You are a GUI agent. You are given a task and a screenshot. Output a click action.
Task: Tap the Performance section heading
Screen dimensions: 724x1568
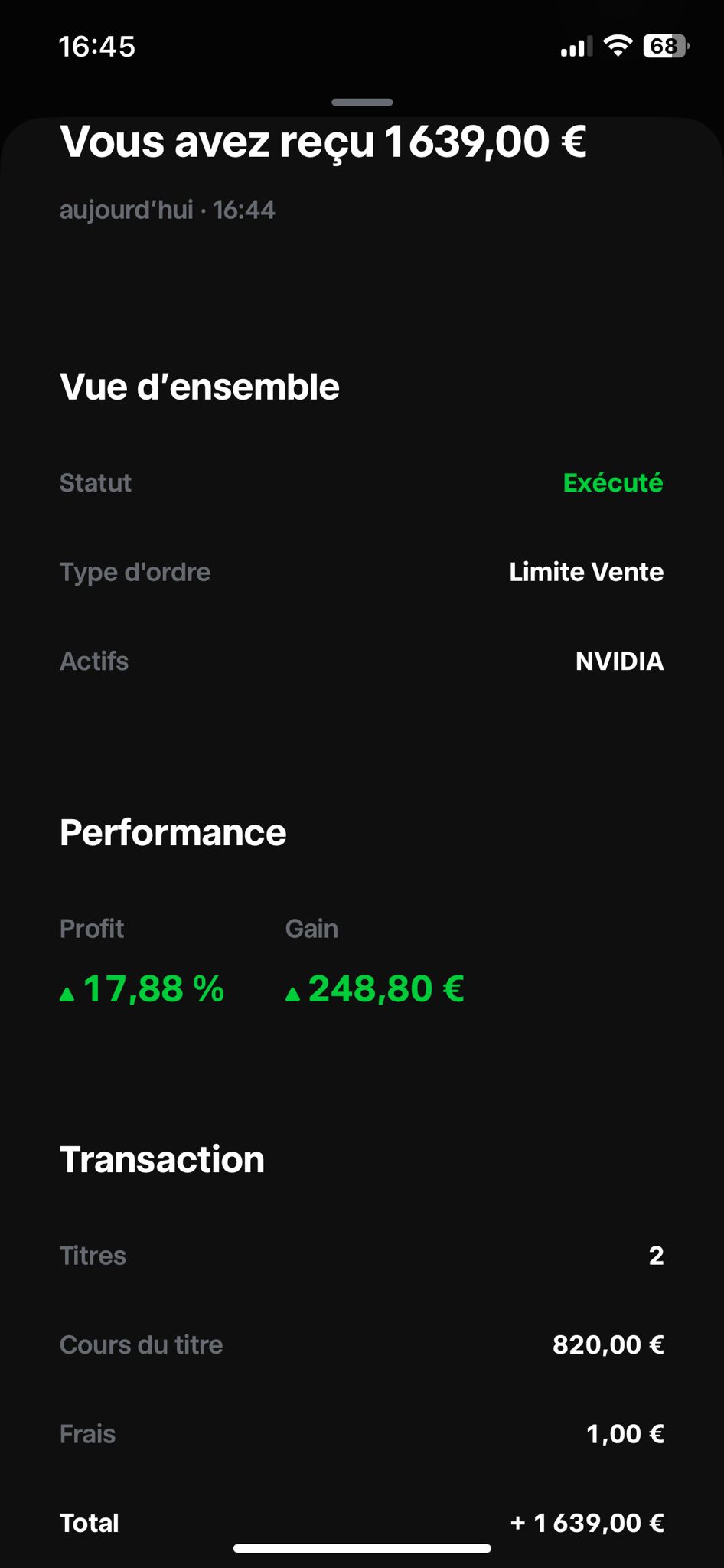(x=173, y=833)
